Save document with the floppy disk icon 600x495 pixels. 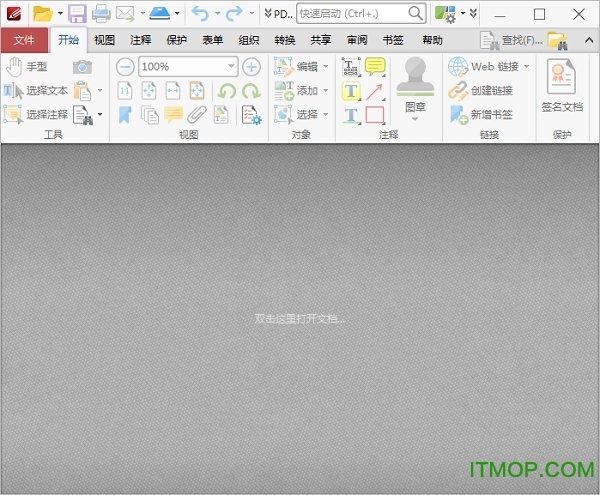(x=77, y=14)
